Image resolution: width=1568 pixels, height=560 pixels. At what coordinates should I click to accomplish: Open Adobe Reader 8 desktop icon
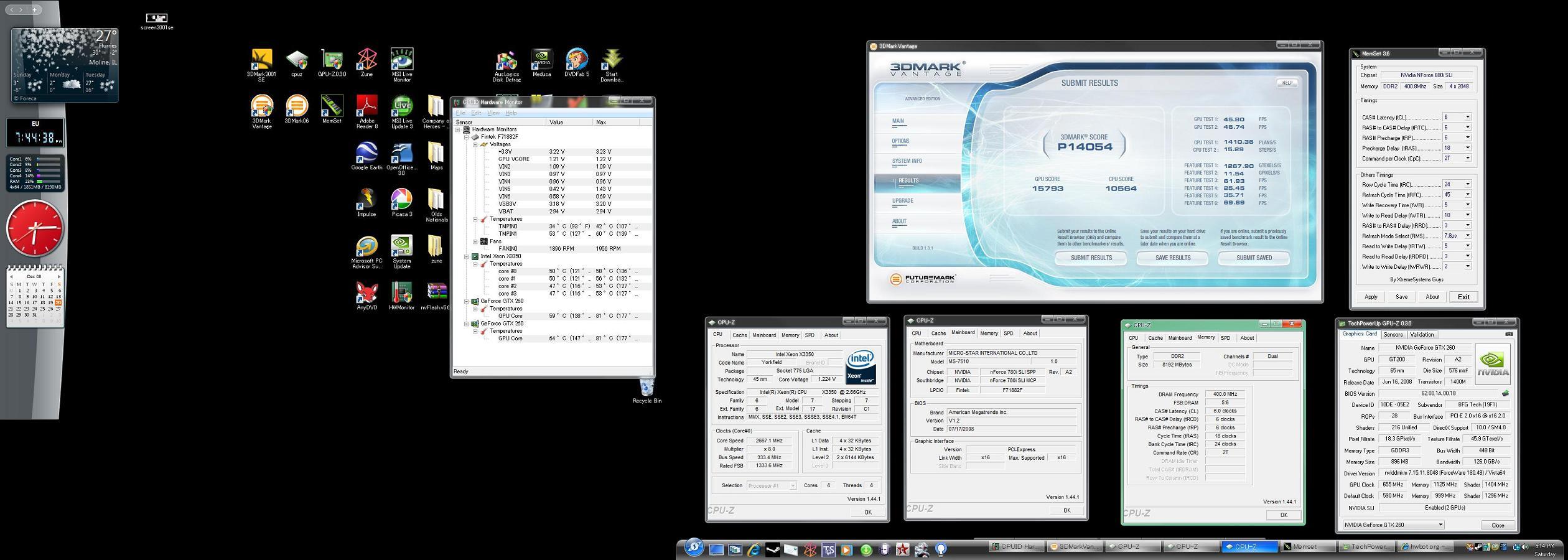coord(366,112)
